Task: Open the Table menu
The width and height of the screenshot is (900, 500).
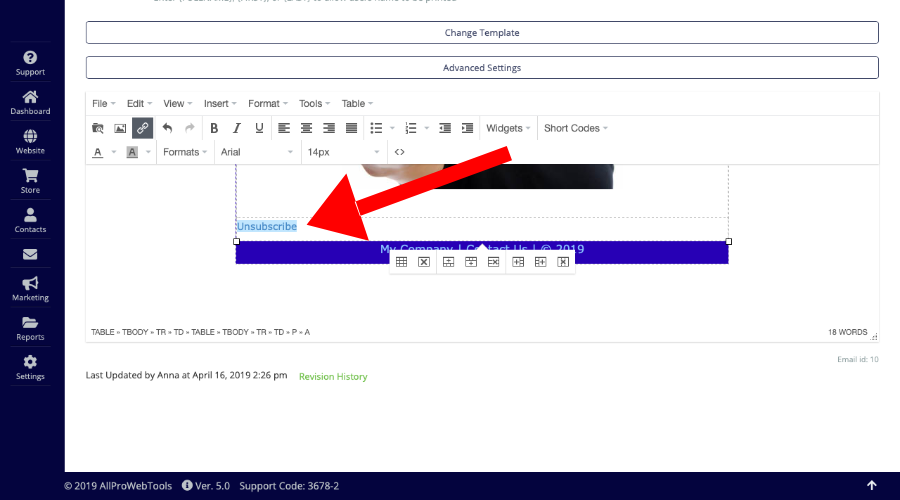Action: (357, 103)
